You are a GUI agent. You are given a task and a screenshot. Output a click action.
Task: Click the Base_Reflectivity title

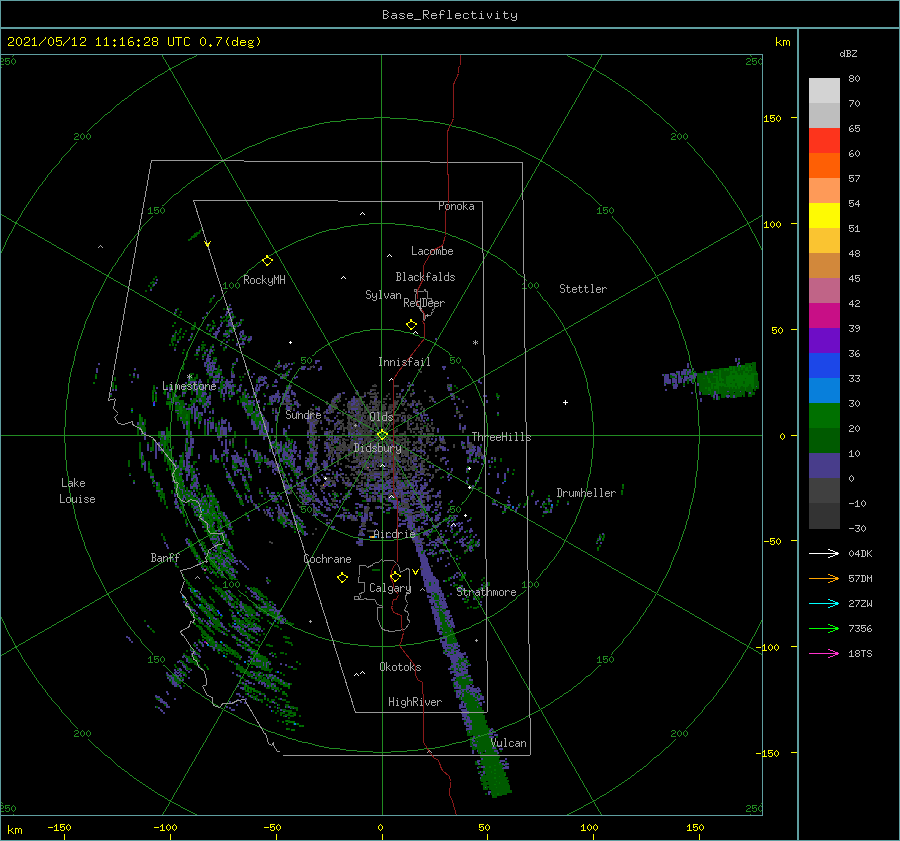pos(450,15)
